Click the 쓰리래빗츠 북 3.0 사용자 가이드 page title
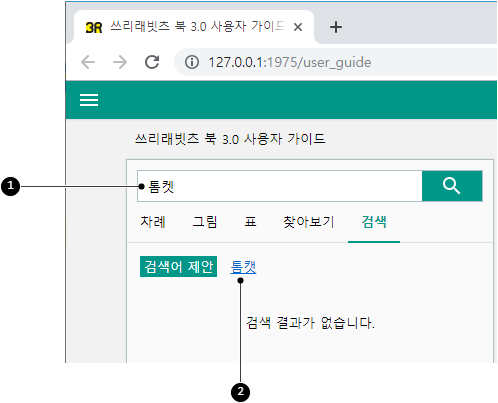 (230, 139)
